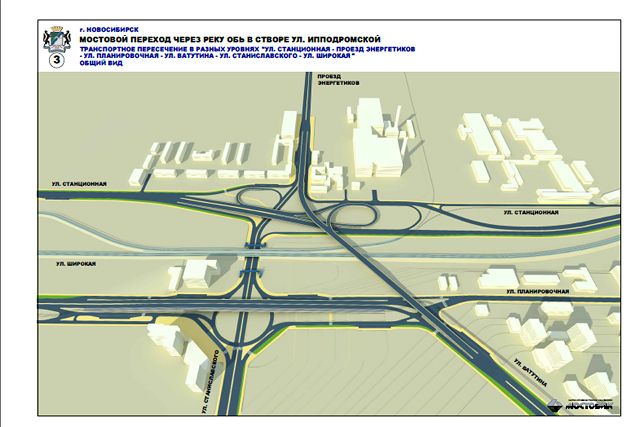The height and width of the screenshot is (427, 640).
Task: Click the Мостовик company logo
Action: click(579, 404)
